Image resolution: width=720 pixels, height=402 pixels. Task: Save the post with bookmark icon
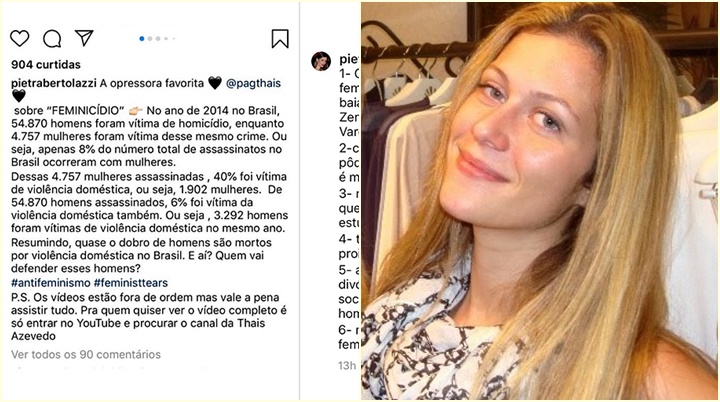pos(280,39)
